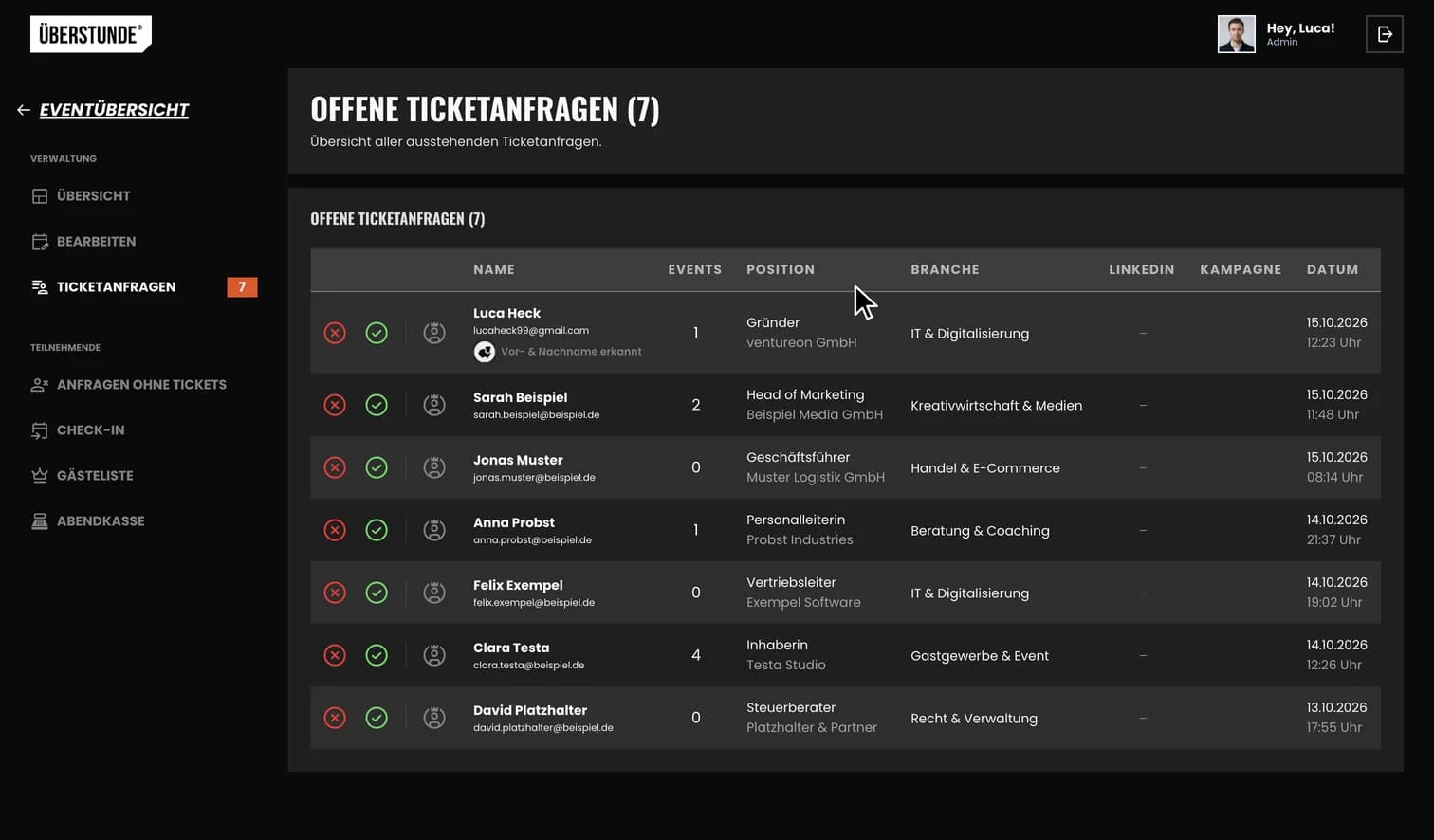Approve Clara Testa's ticket request
This screenshot has width=1434, height=840.
click(x=377, y=655)
